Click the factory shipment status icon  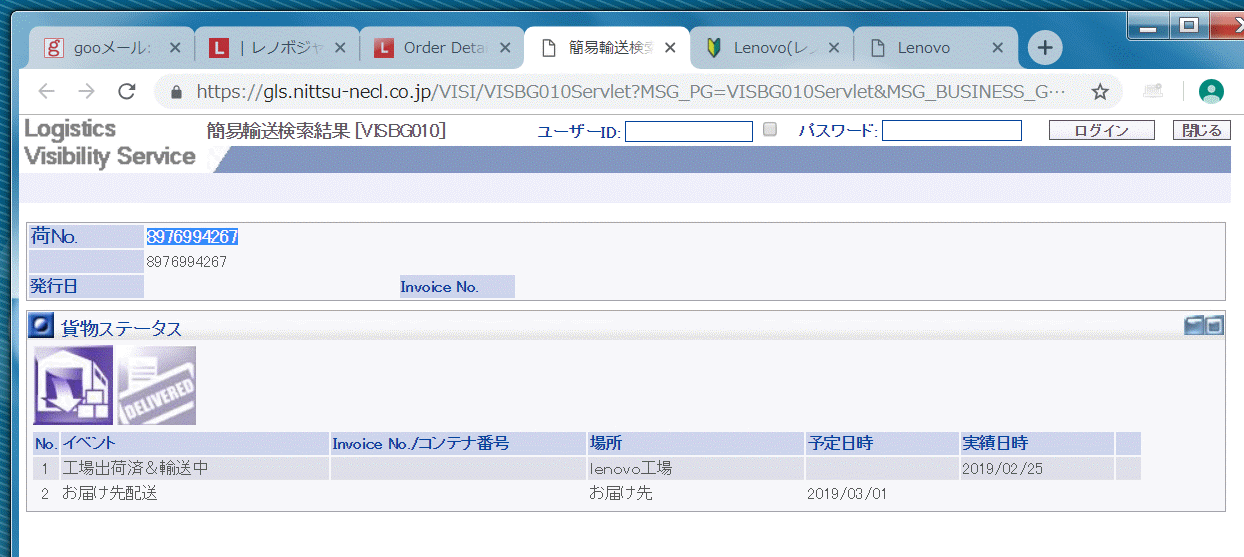coord(73,386)
